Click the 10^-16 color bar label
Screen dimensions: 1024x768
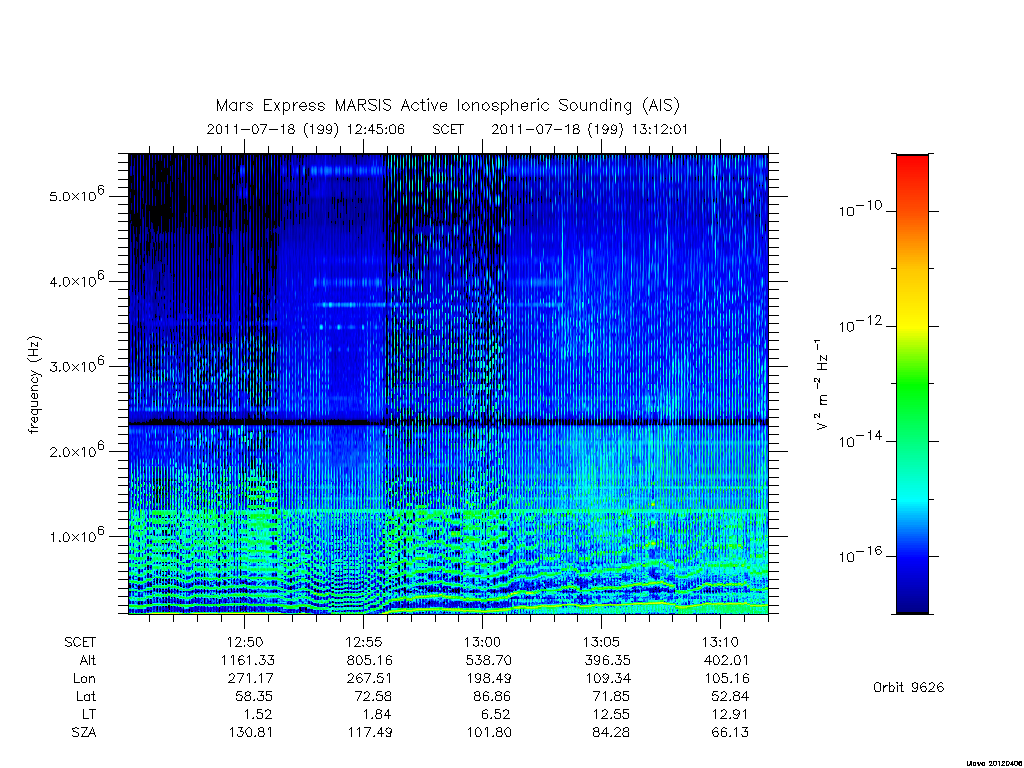[x=860, y=555]
